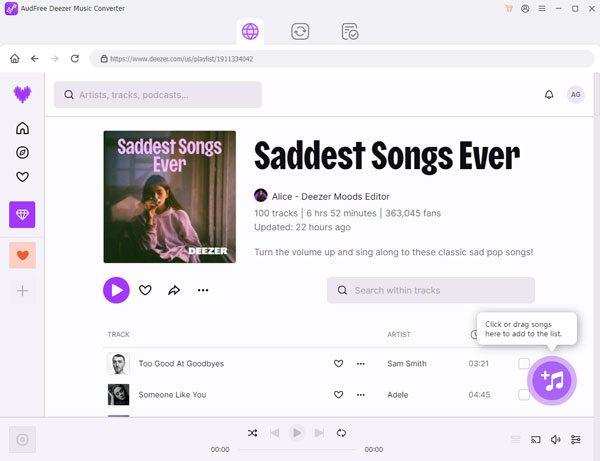Open playlist more options menu
The height and width of the screenshot is (461, 600).
[203, 290]
